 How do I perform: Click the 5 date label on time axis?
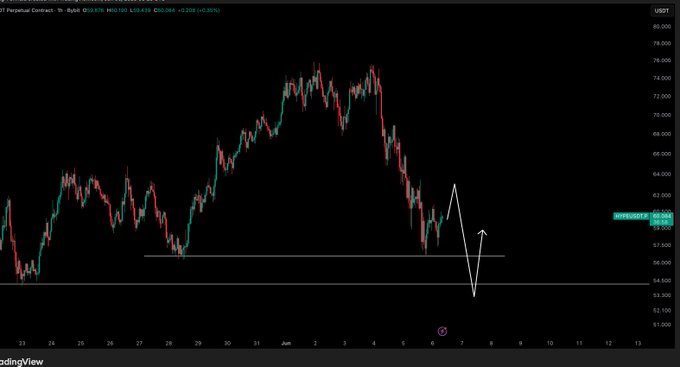pos(403,343)
